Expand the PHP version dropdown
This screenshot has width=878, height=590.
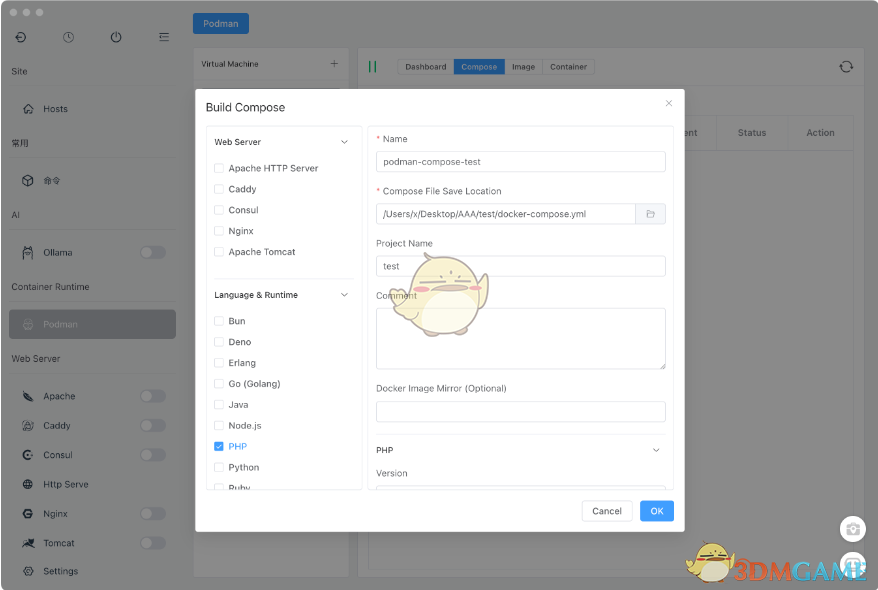pos(656,449)
